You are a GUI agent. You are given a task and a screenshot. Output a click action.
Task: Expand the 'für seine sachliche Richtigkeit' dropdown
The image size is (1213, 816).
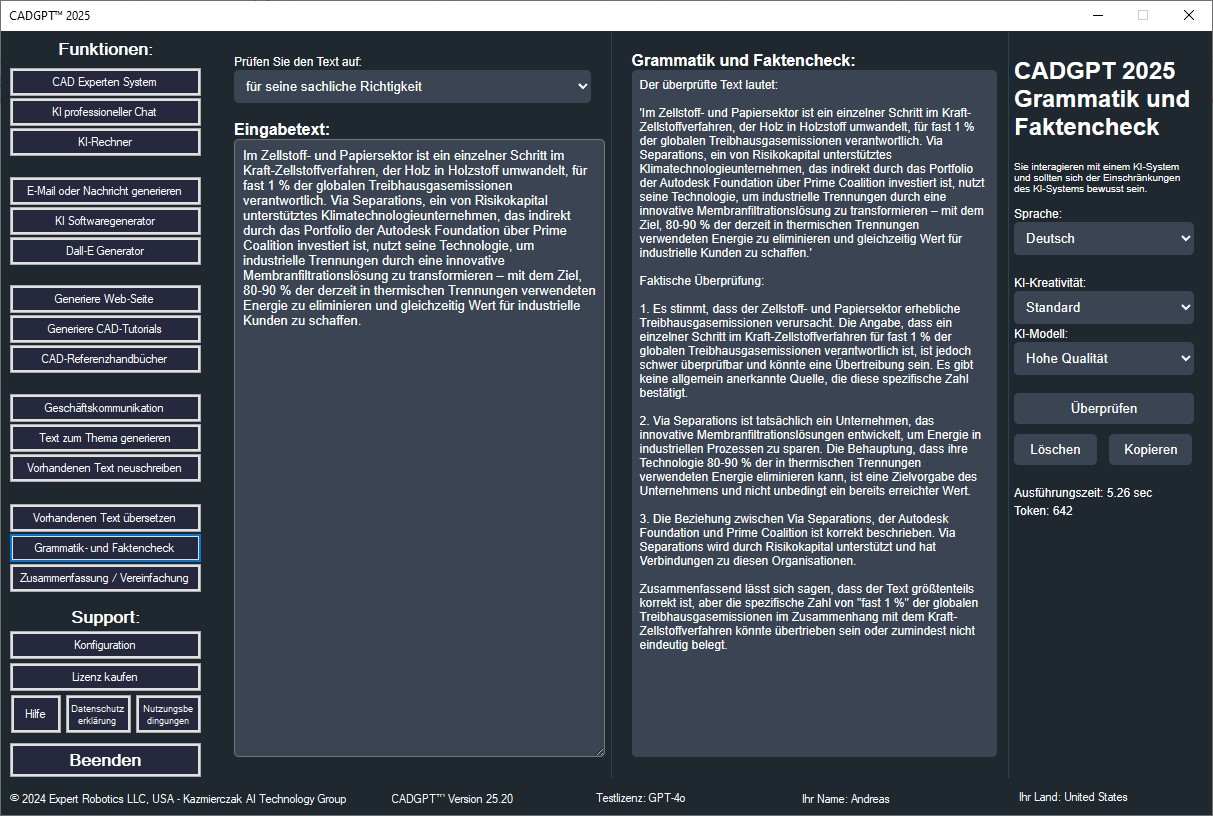pos(412,86)
